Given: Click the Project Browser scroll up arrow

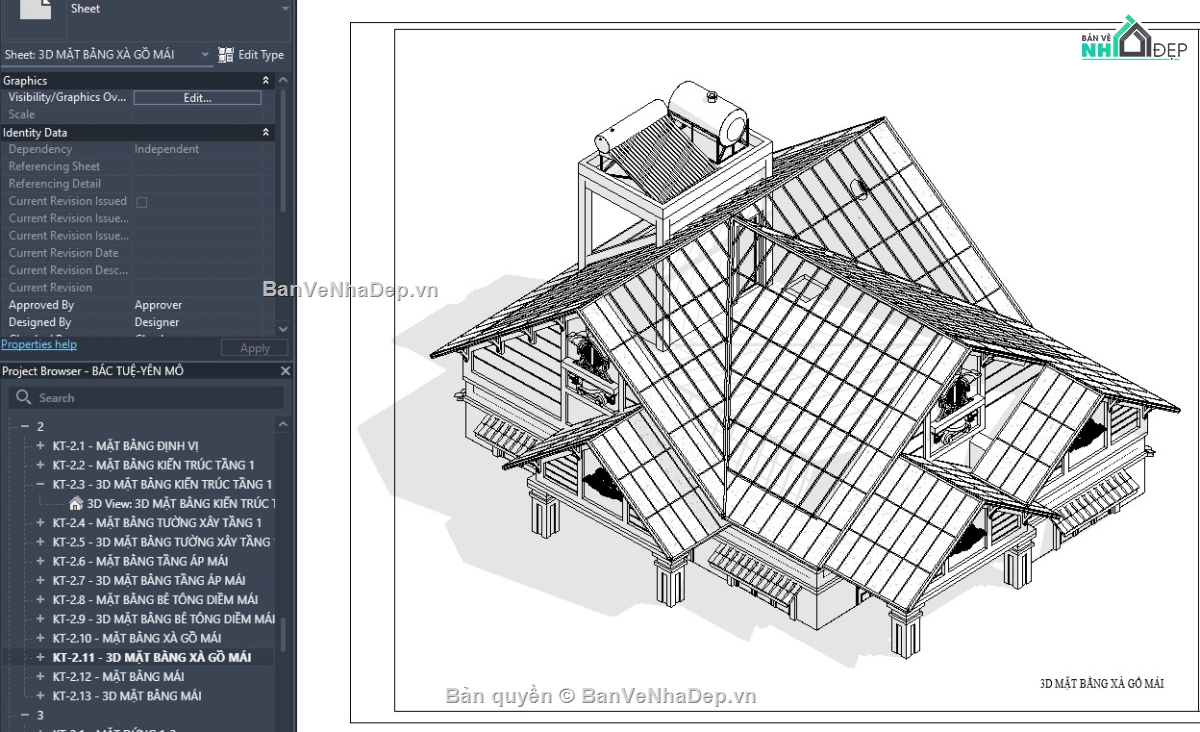Looking at the screenshot, I should coord(283,426).
